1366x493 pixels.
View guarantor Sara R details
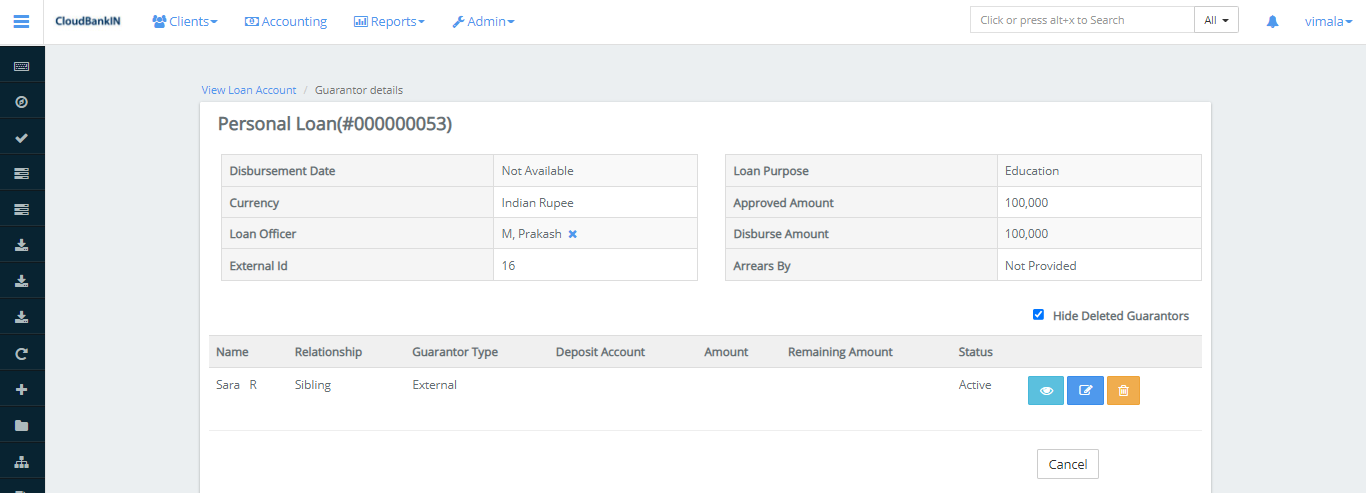tap(1046, 391)
